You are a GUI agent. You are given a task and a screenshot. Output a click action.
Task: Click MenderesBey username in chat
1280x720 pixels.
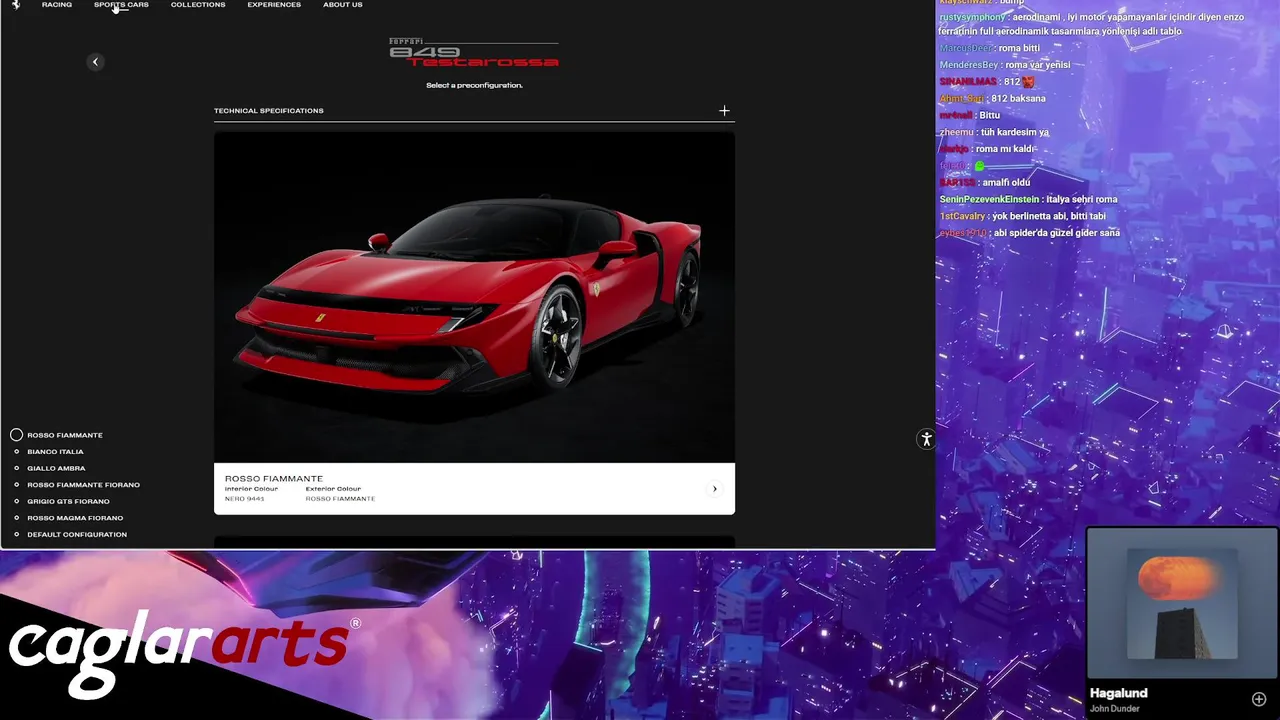[x=968, y=65]
